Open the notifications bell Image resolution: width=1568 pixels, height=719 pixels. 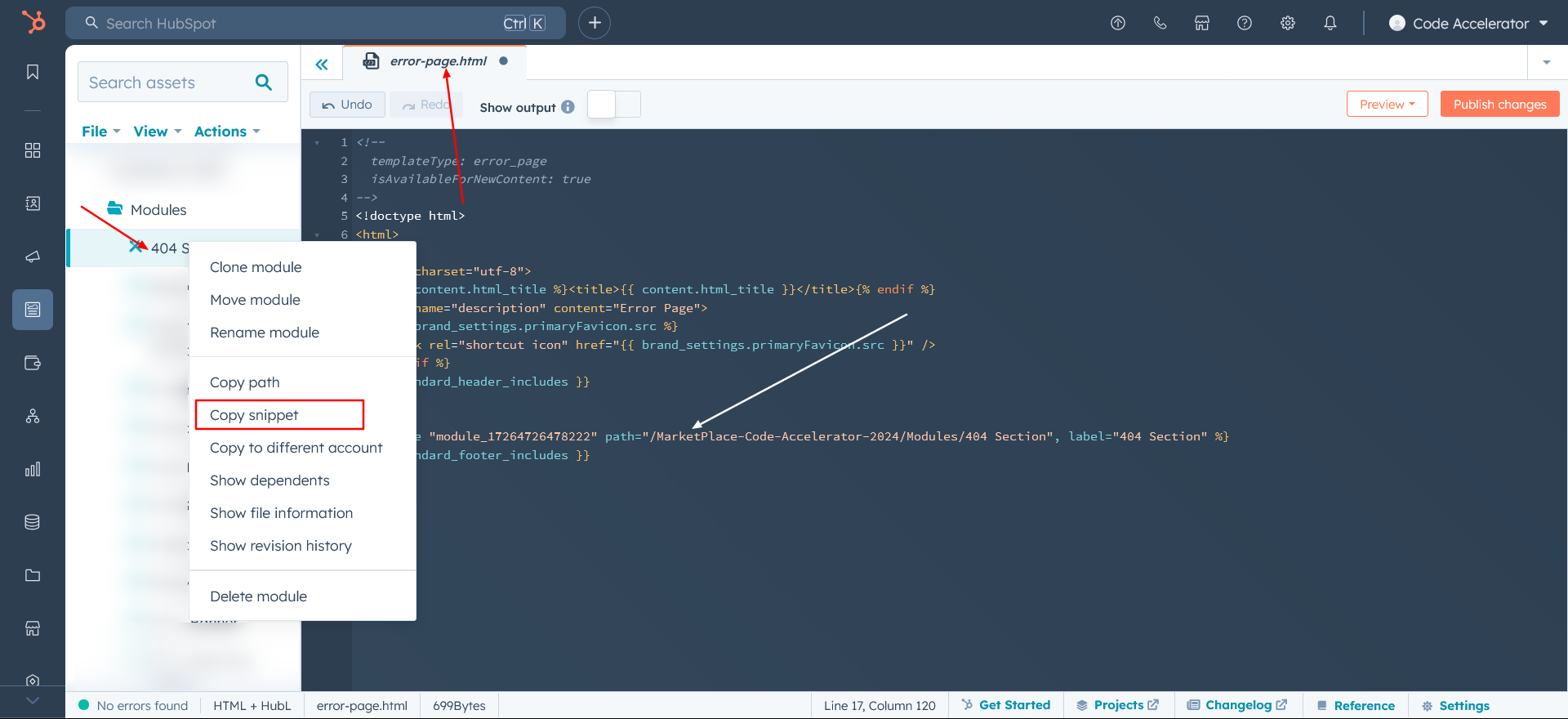[x=1330, y=23]
